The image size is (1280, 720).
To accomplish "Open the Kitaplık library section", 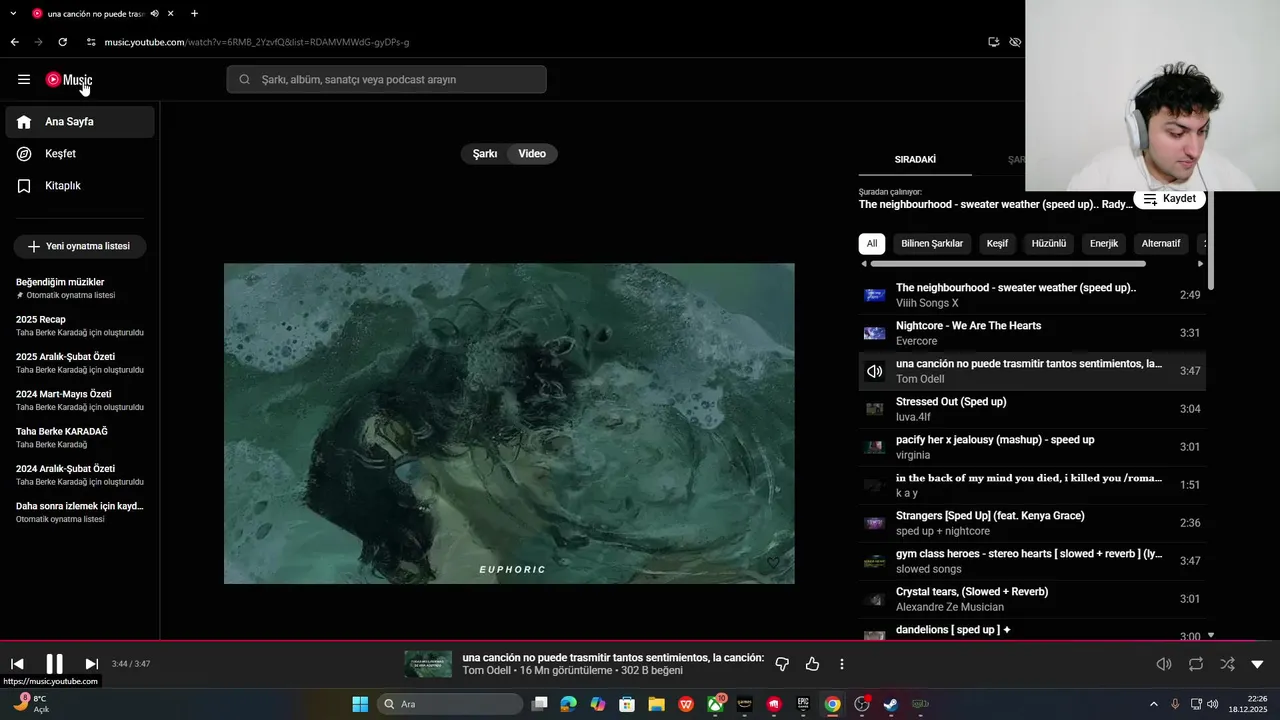I will 80,186.
